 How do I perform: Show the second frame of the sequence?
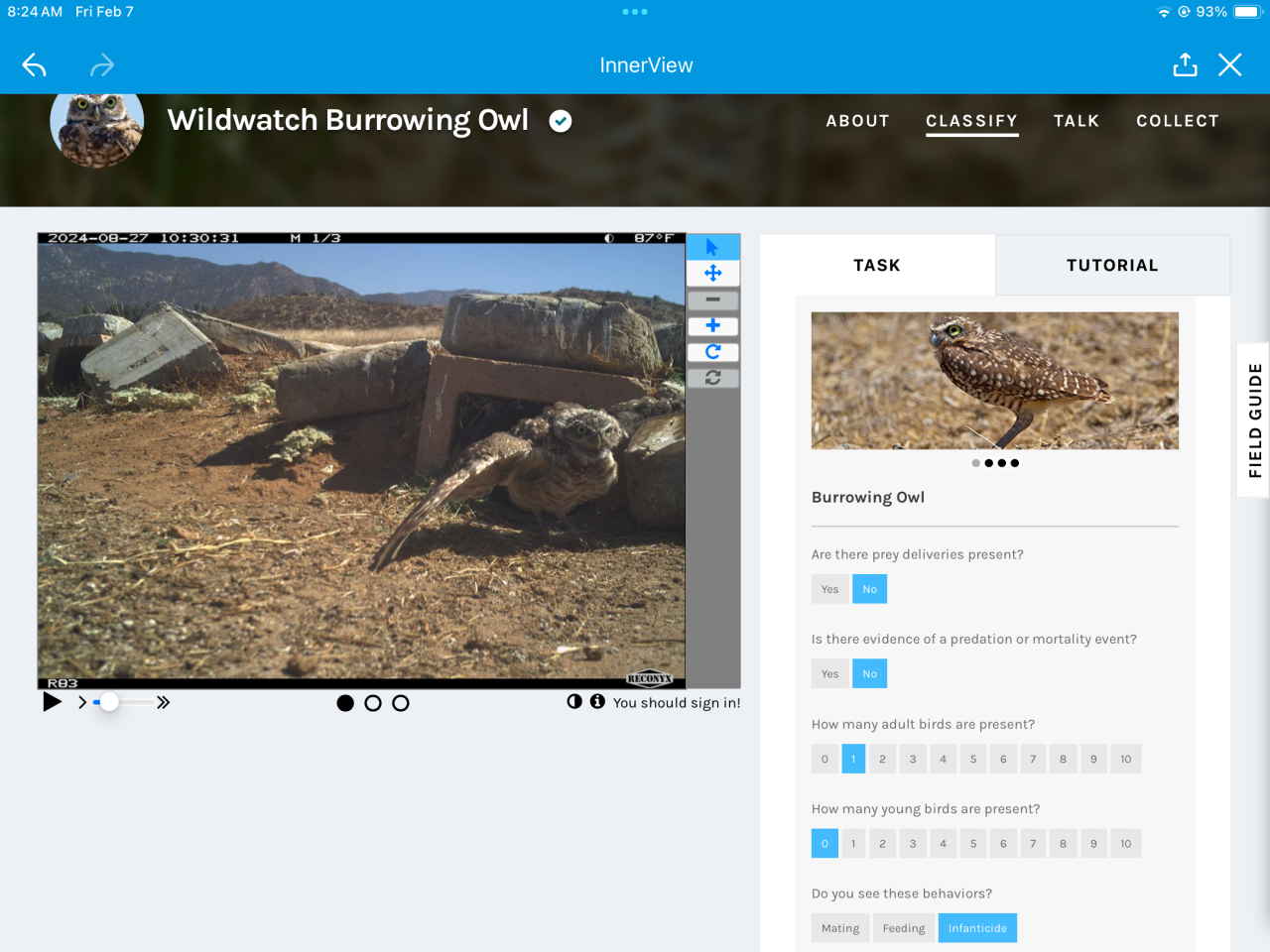pos(373,703)
